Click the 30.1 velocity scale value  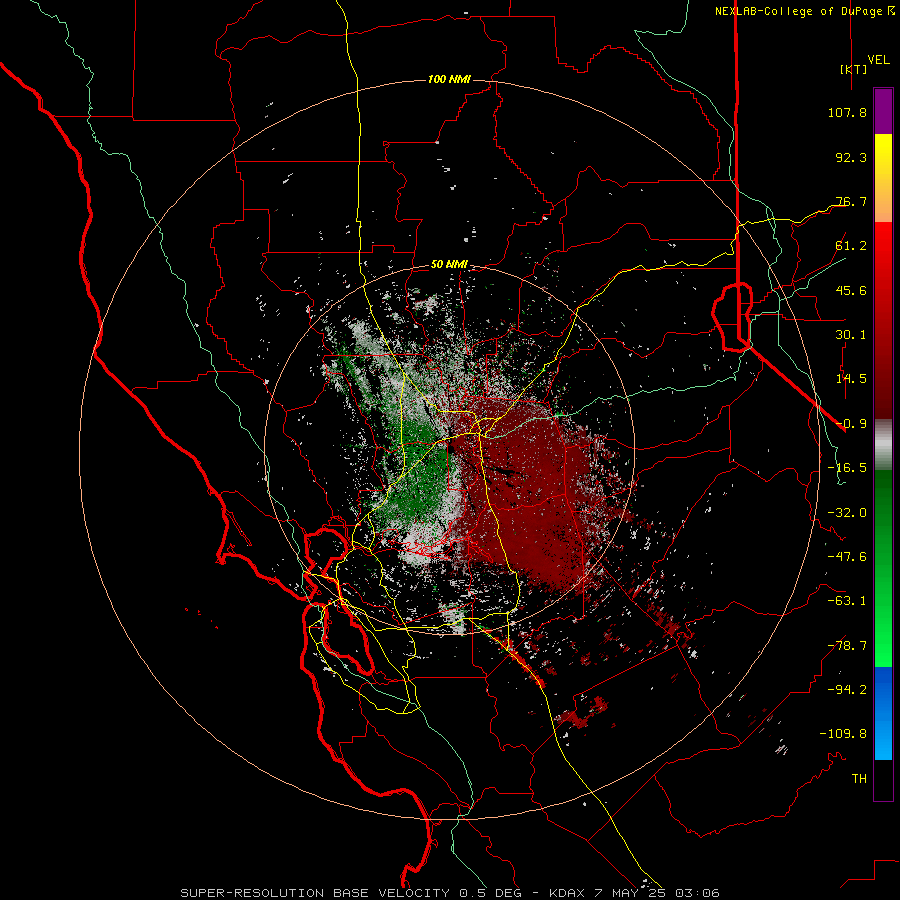pyautogui.click(x=851, y=335)
